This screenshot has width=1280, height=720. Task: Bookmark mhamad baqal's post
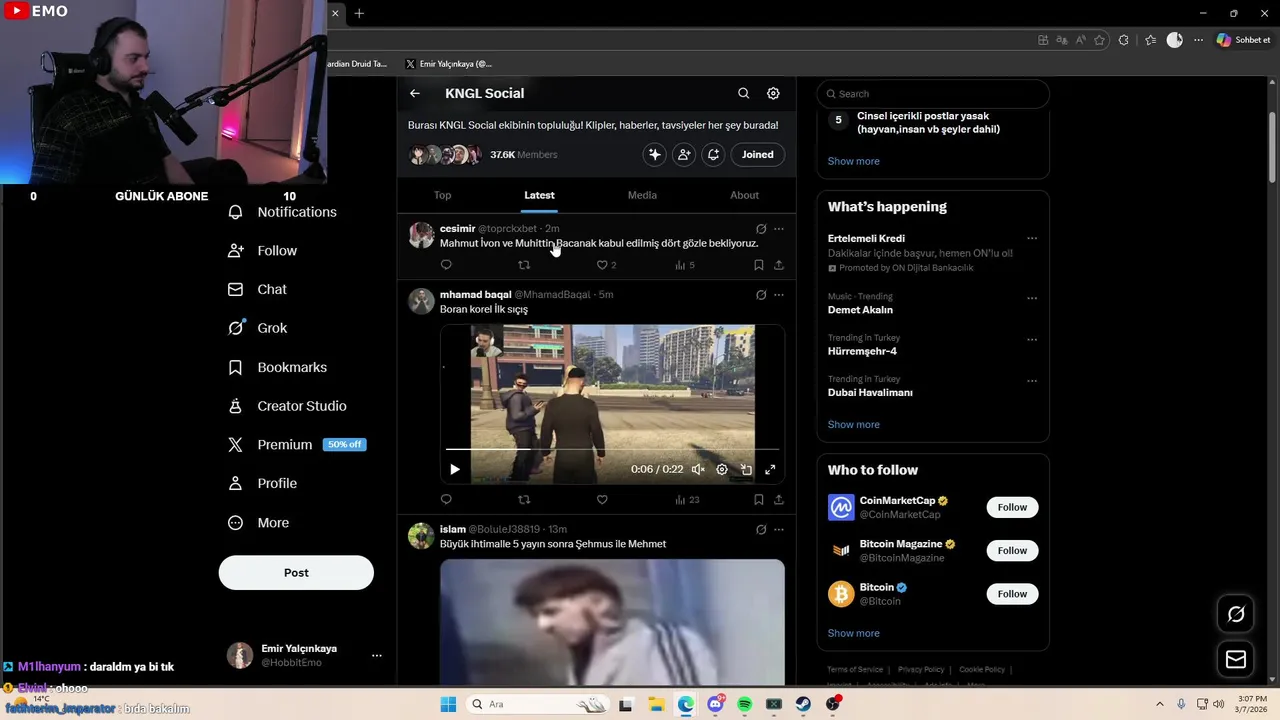(758, 500)
